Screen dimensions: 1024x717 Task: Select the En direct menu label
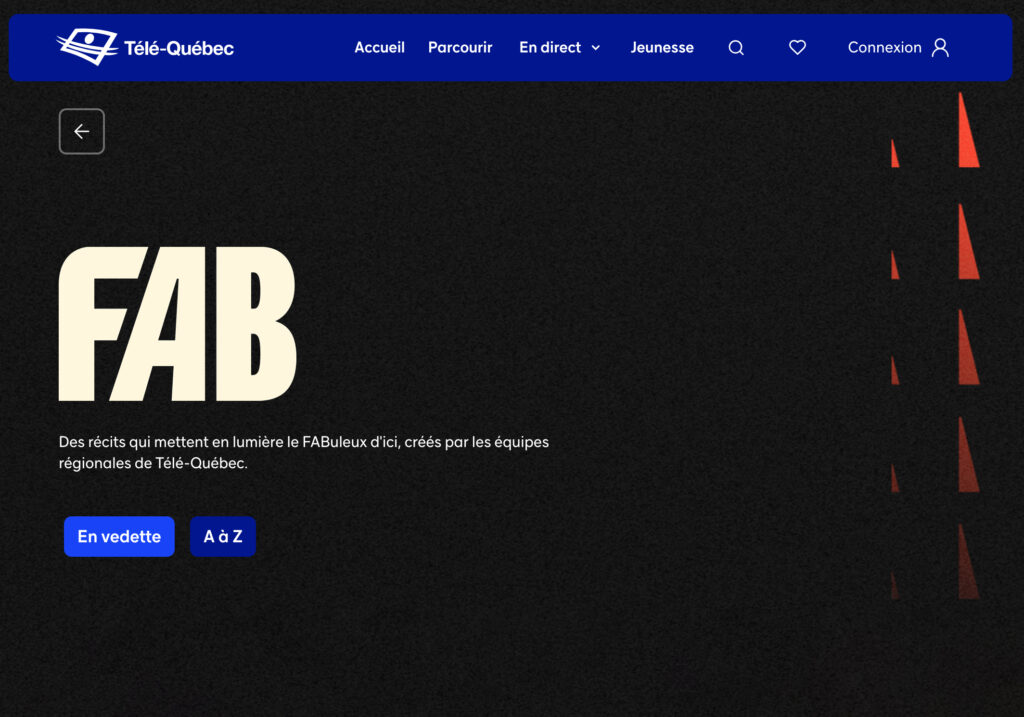550,48
